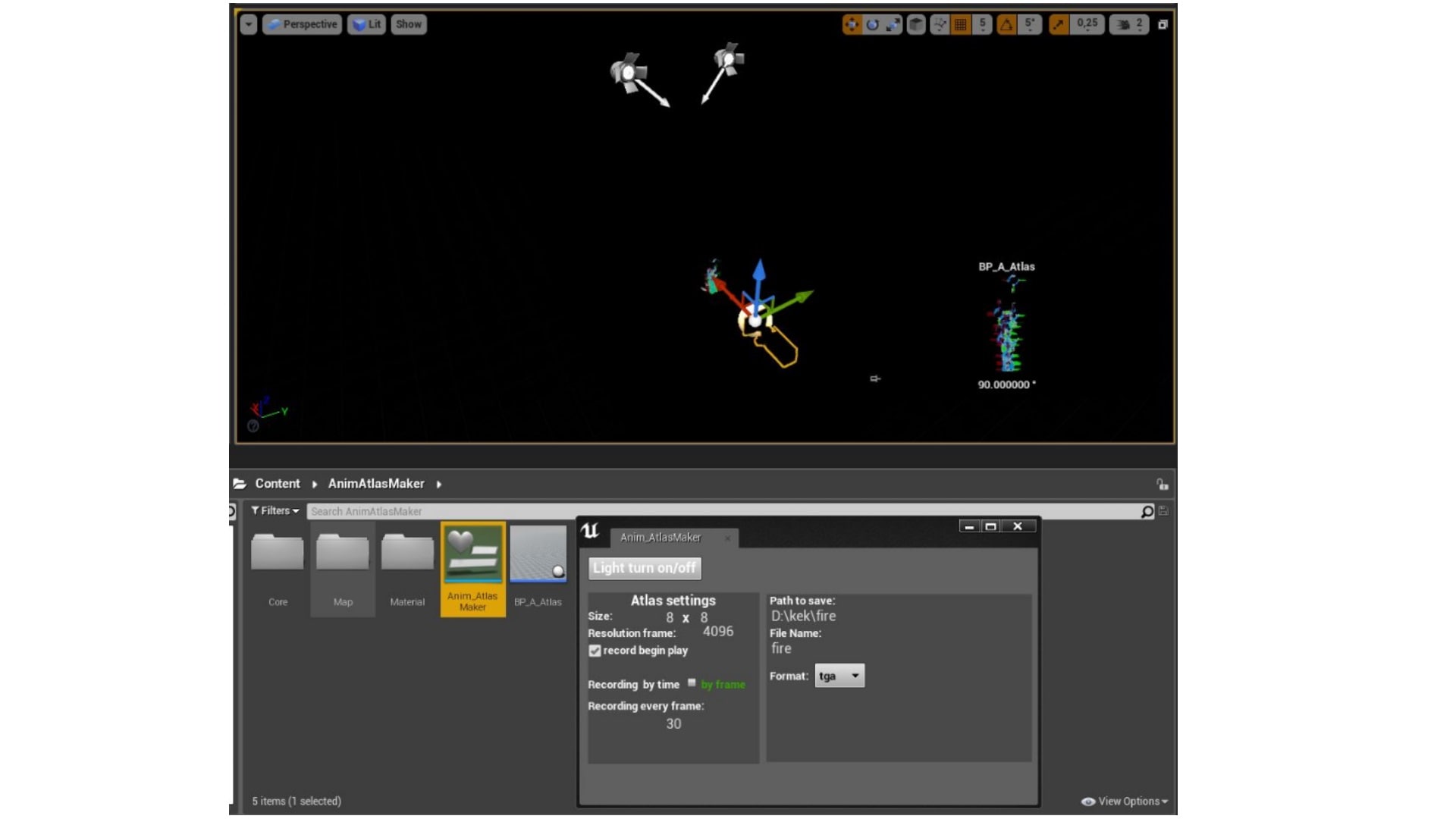Select the Anim_AtlasMaker tab
Image resolution: width=1456 pixels, height=819 pixels.
661,538
